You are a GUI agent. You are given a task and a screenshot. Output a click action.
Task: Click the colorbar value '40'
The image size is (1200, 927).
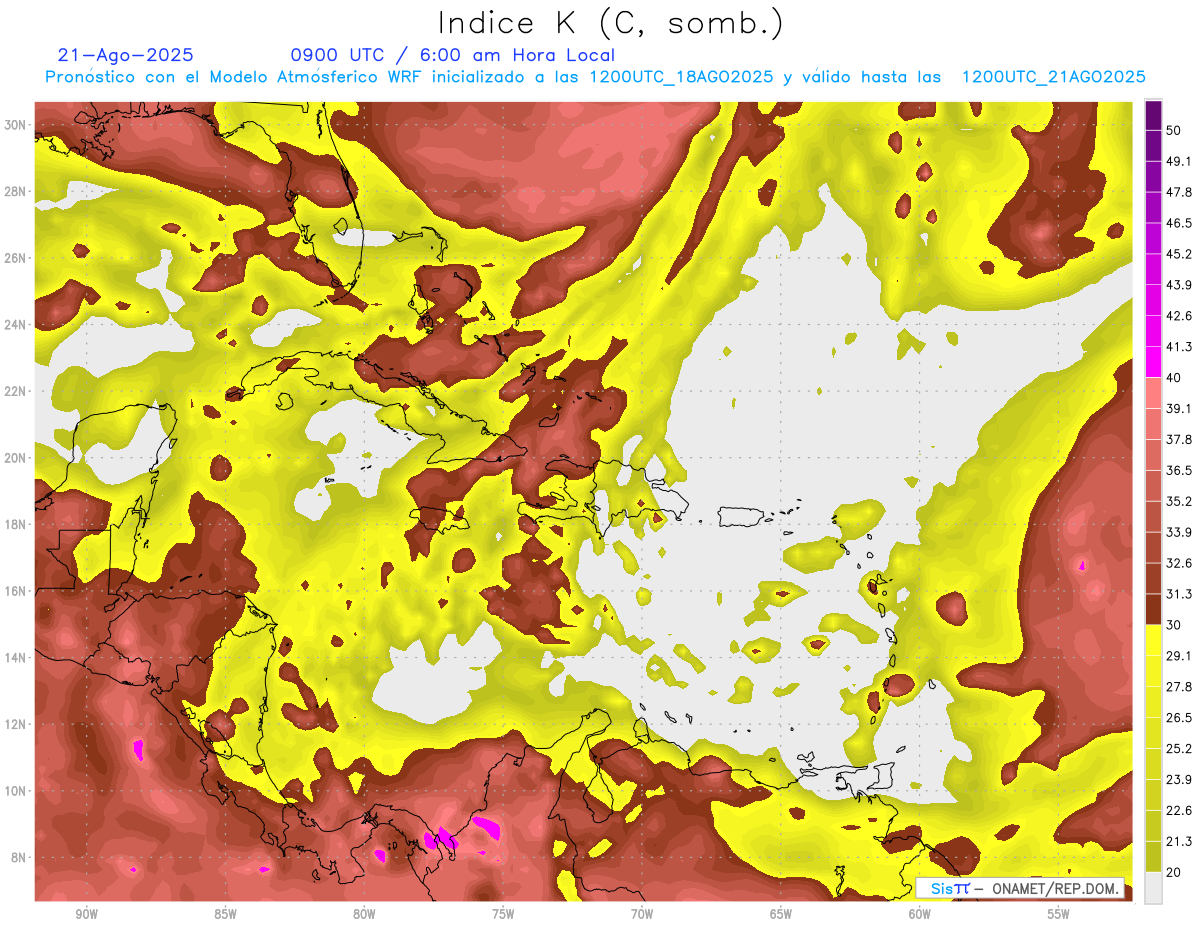click(1174, 377)
